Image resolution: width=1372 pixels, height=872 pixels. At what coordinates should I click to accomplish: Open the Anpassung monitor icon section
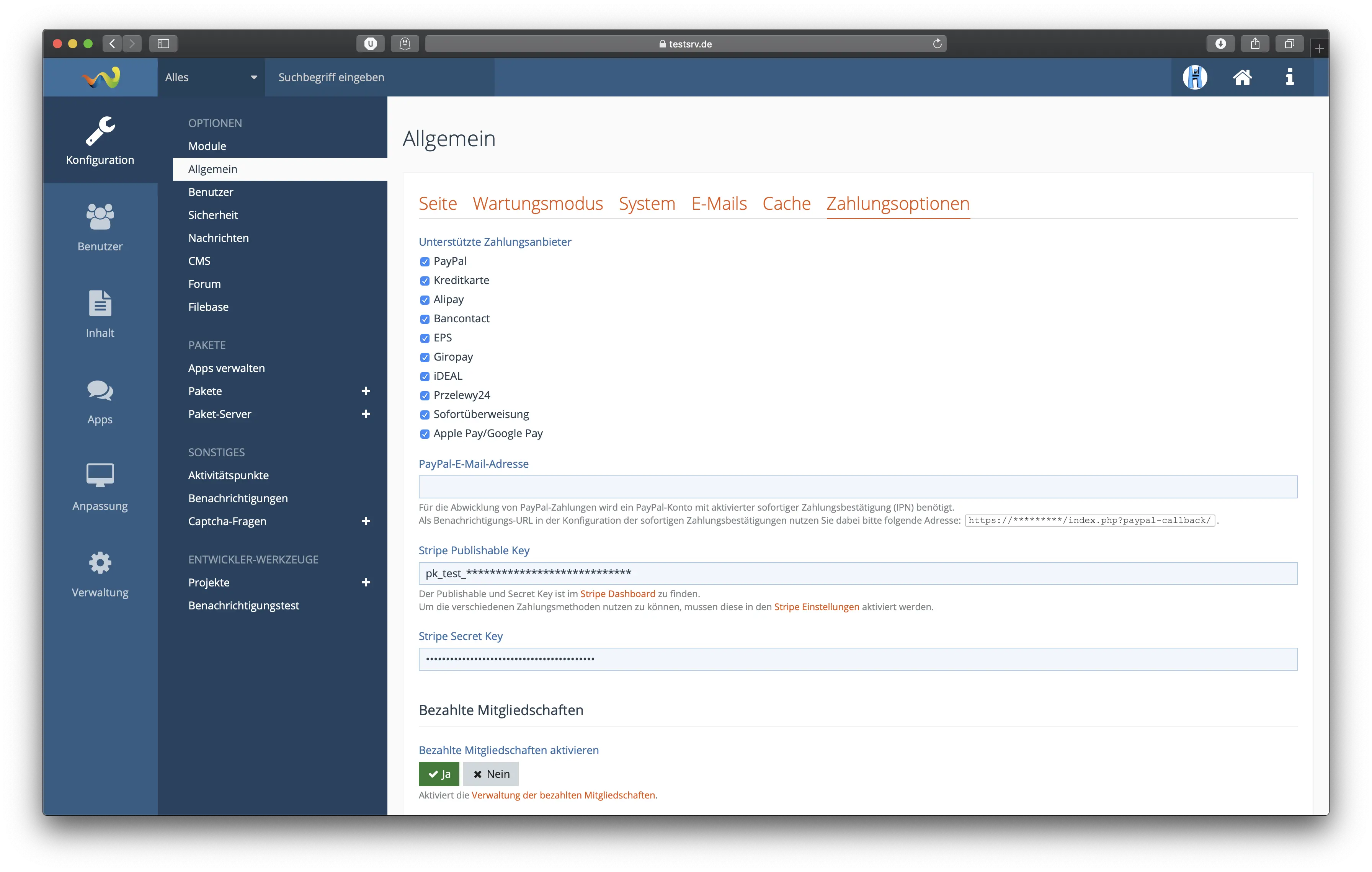pos(100,487)
